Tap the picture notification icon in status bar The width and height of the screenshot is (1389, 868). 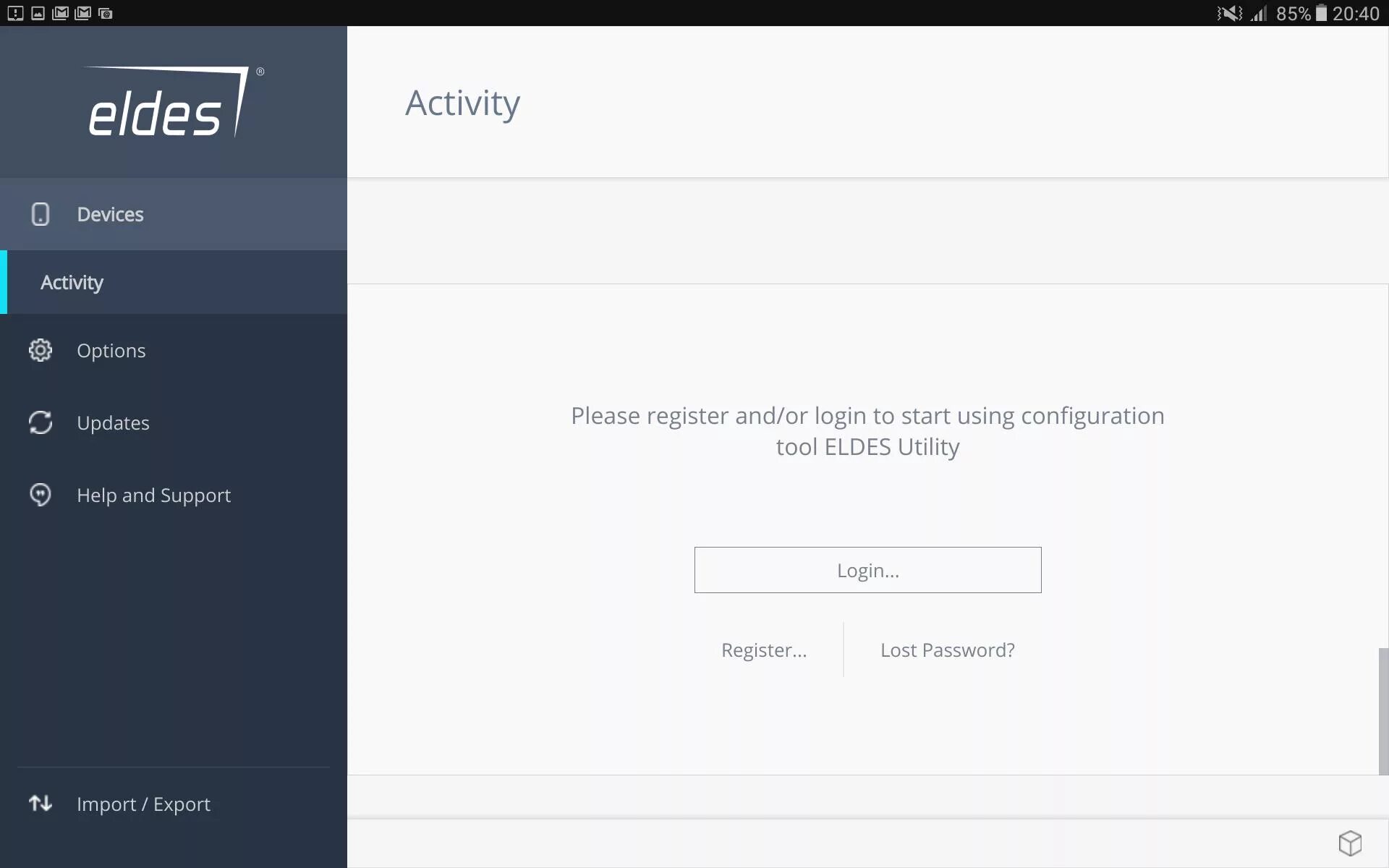pos(38,13)
